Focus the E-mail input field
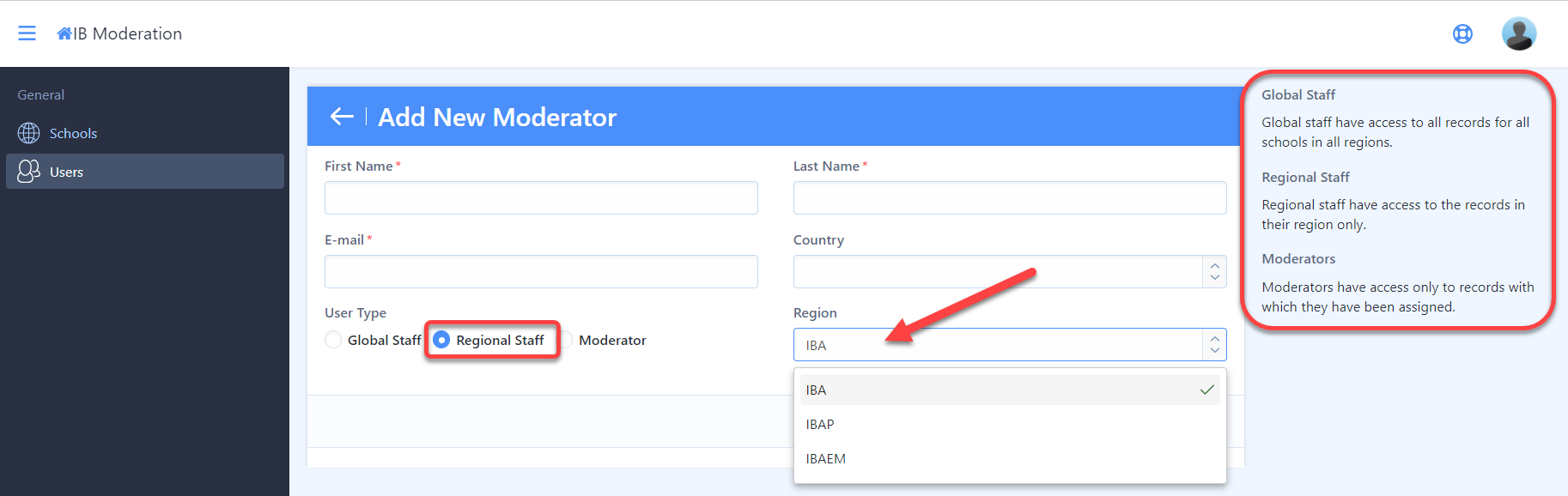This screenshot has width=1568, height=496. pos(541,271)
